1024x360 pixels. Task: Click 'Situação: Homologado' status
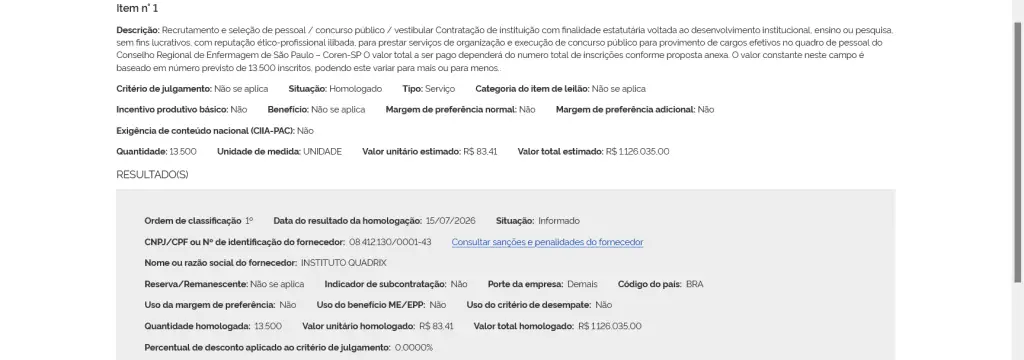click(335, 89)
